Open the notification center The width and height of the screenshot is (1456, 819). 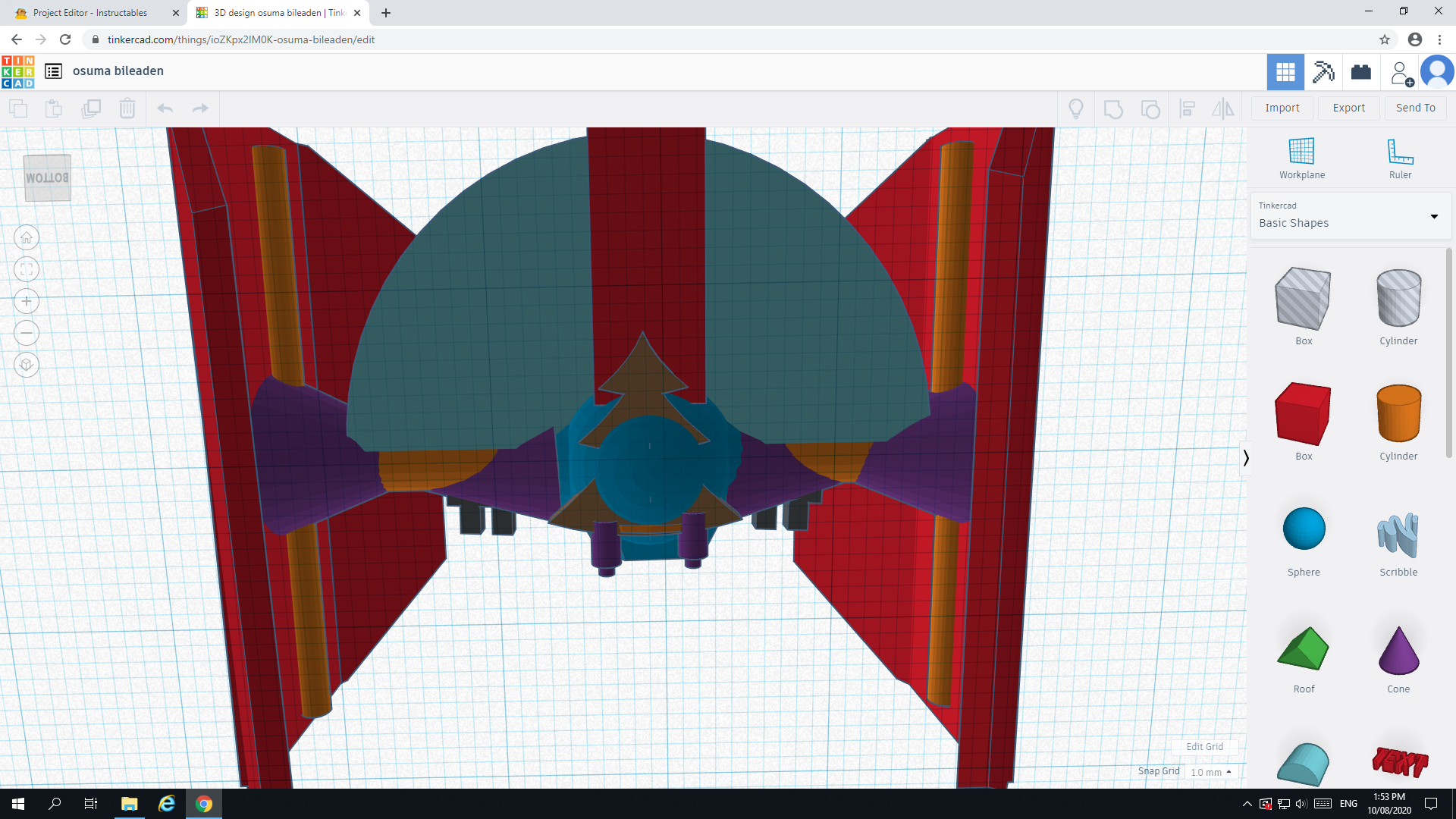click(1431, 804)
